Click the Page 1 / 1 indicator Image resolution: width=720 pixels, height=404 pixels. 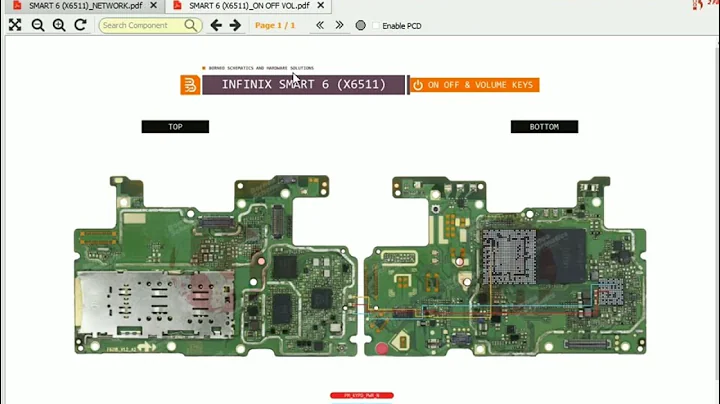tap(275, 25)
